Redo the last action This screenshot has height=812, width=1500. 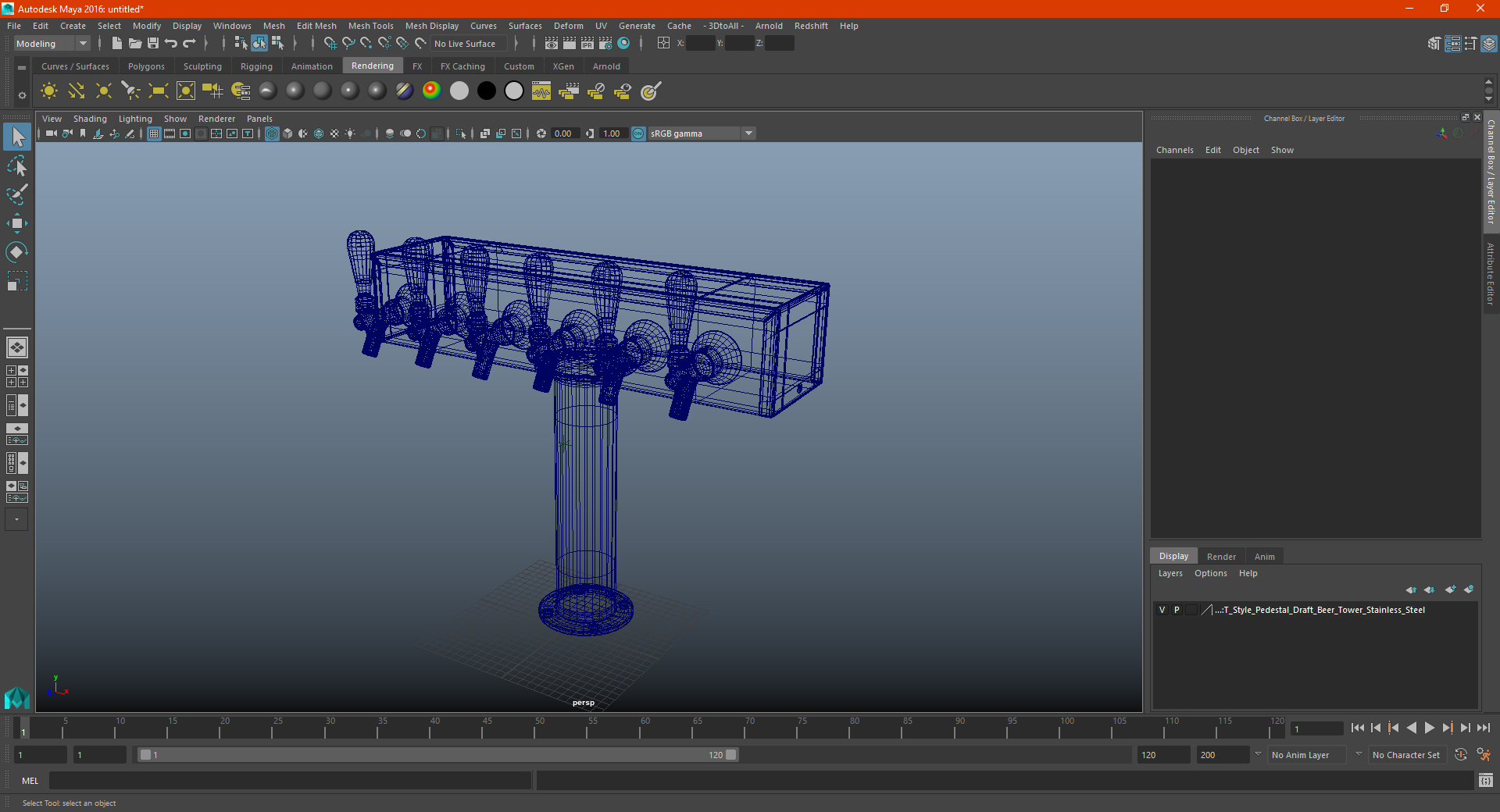(x=189, y=44)
